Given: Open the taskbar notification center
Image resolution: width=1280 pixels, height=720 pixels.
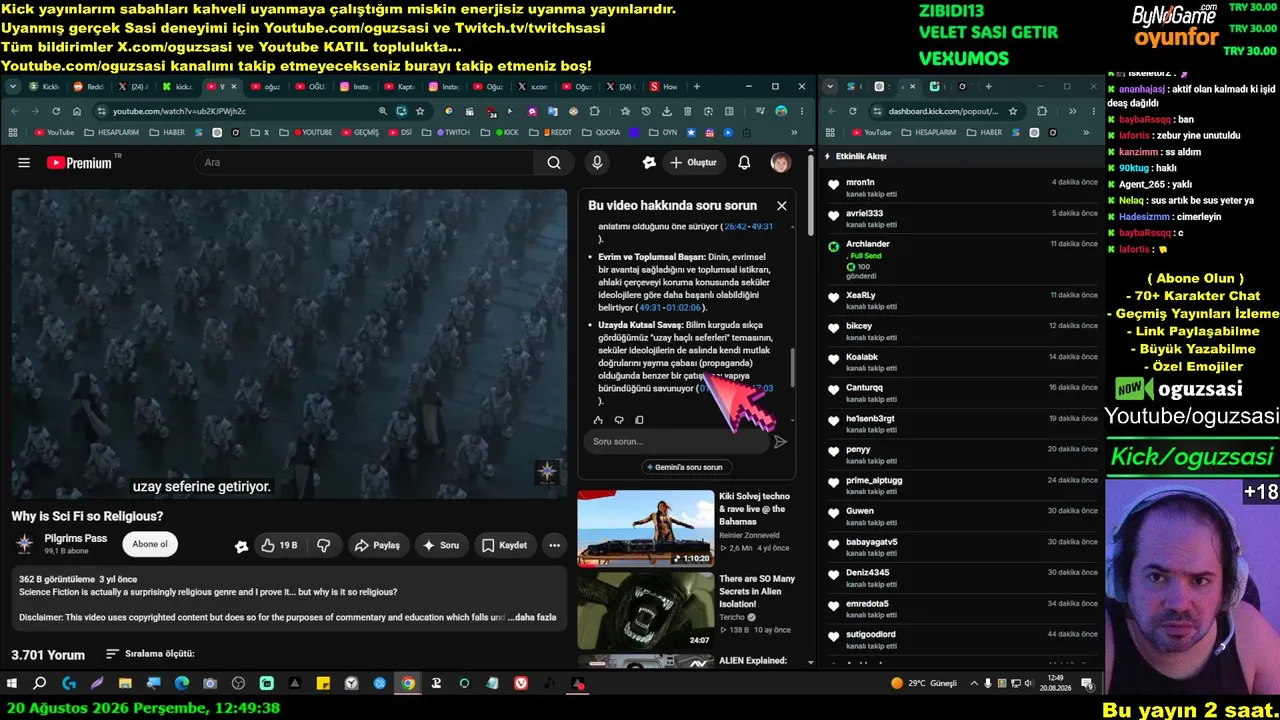Looking at the screenshot, I should pos(1088,684).
